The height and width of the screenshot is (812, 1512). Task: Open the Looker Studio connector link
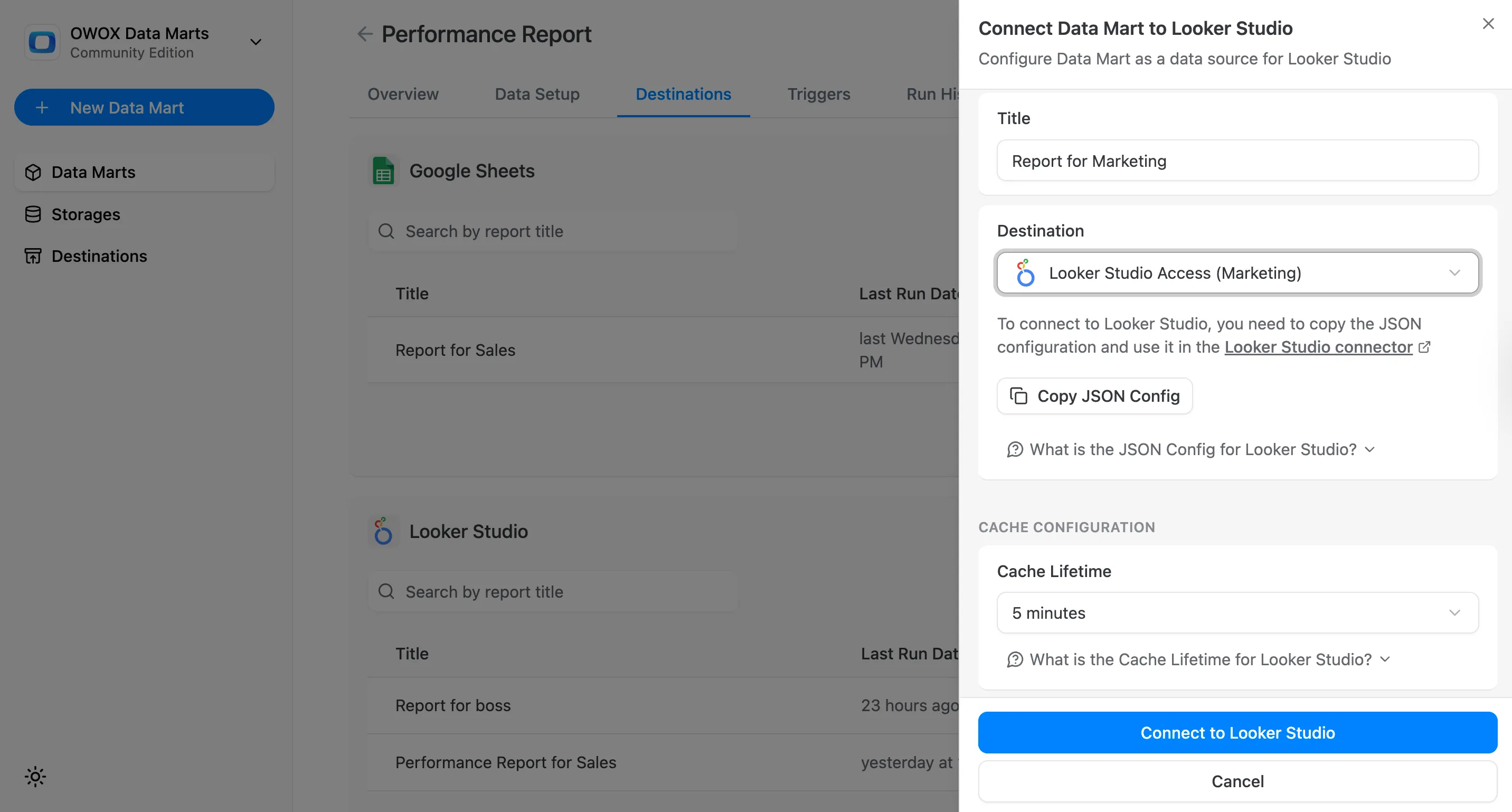1318,347
